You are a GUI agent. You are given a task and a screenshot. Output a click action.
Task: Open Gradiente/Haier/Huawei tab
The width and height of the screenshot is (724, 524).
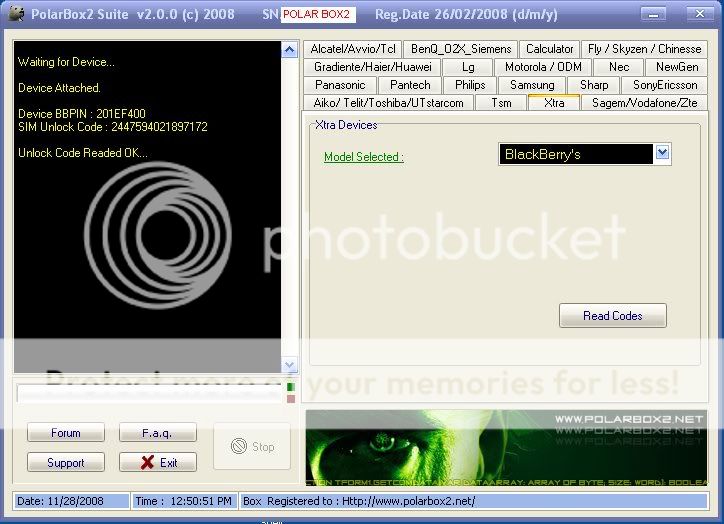[x=373, y=67]
